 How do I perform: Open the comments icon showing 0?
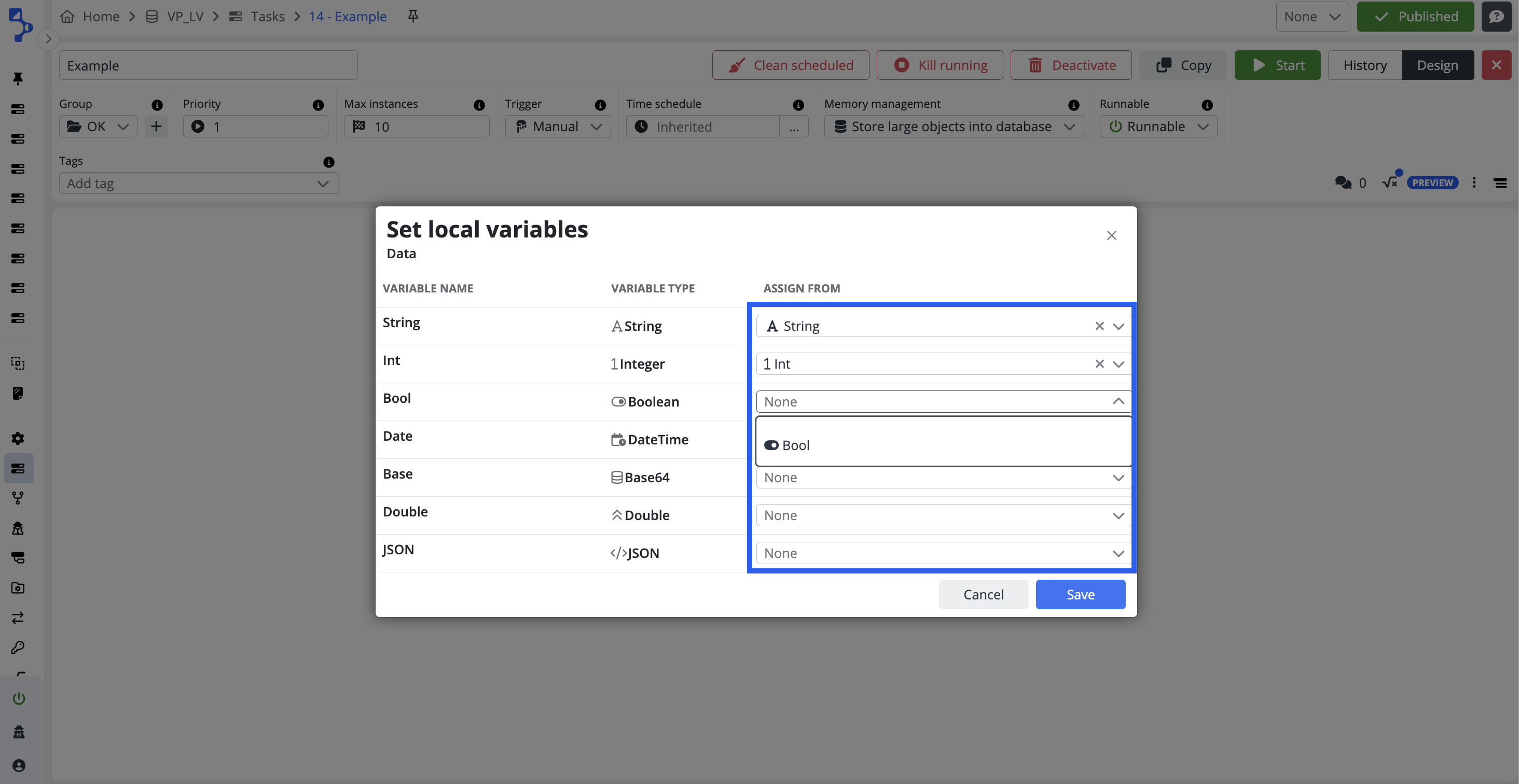tap(1343, 183)
